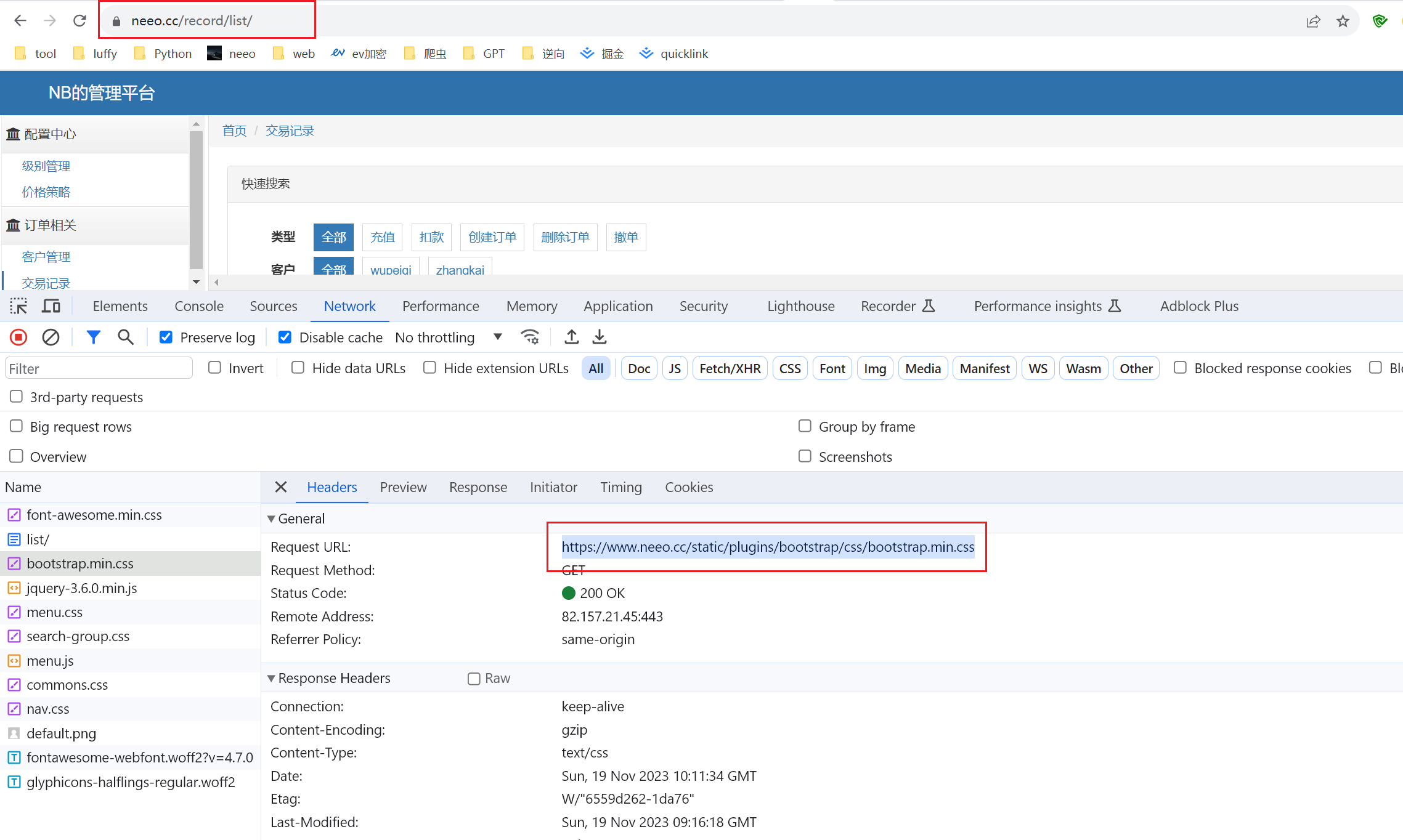This screenshot has width=1403, height=840.
Task: Uncheck the Disable cache checkbox
Action: 285,337
